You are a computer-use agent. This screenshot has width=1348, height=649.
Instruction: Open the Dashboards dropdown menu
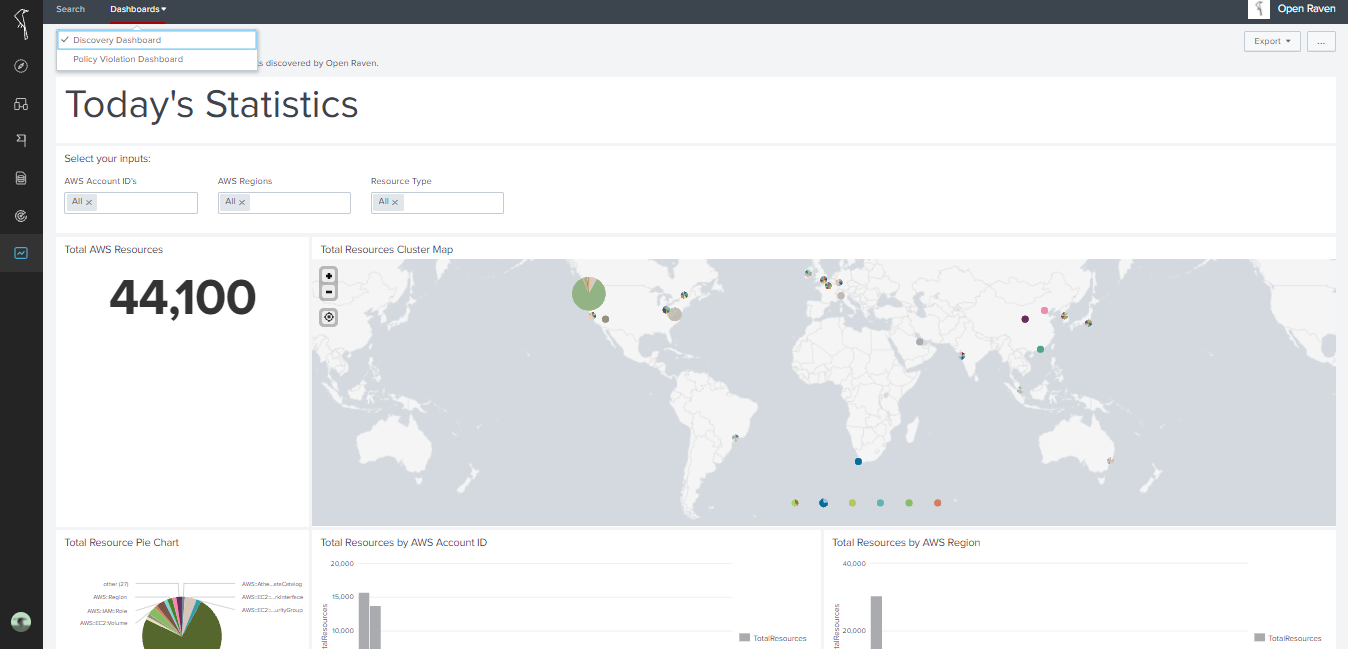138,9
